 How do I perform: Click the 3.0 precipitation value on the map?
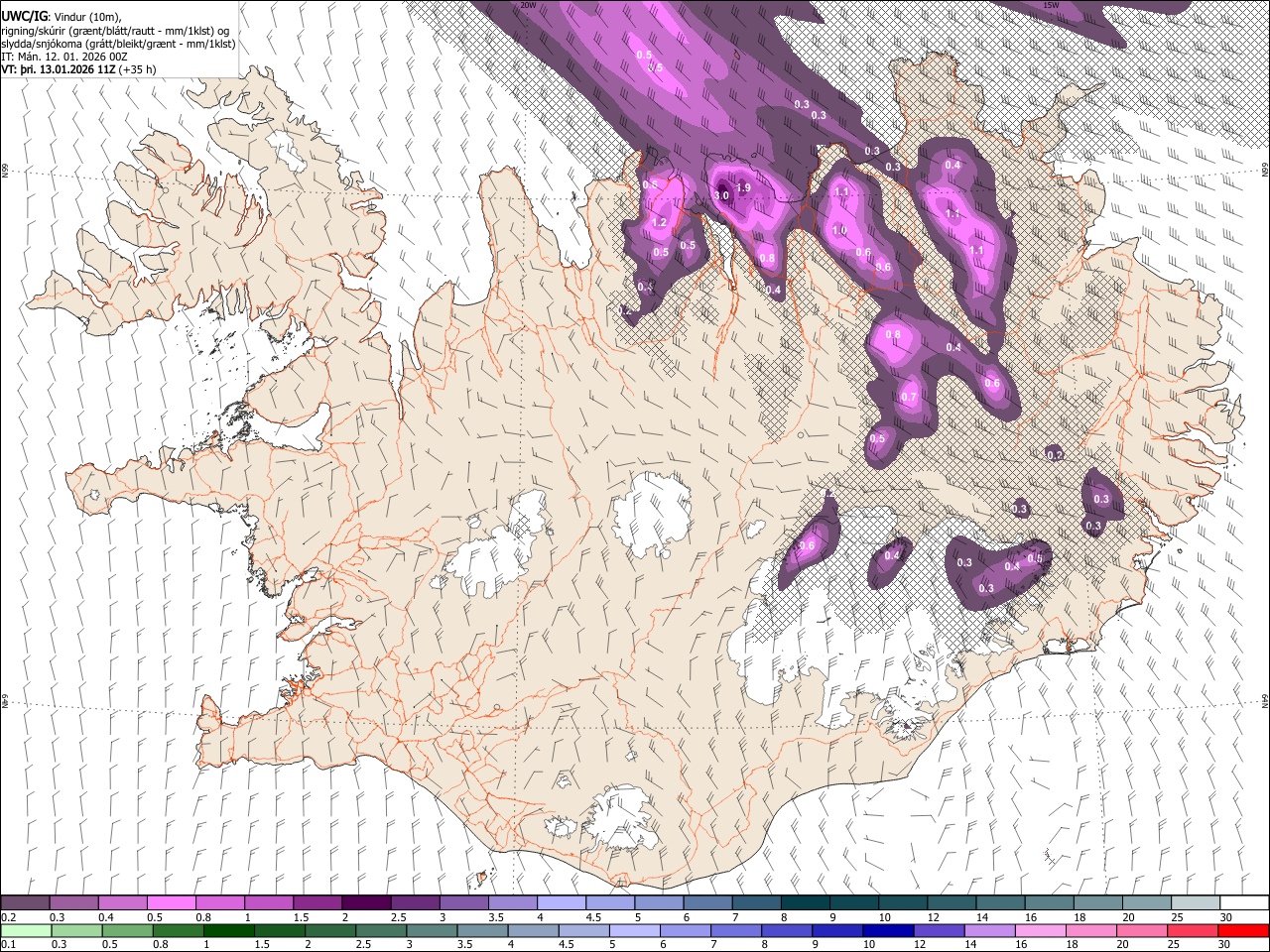(x=721, y=195)
